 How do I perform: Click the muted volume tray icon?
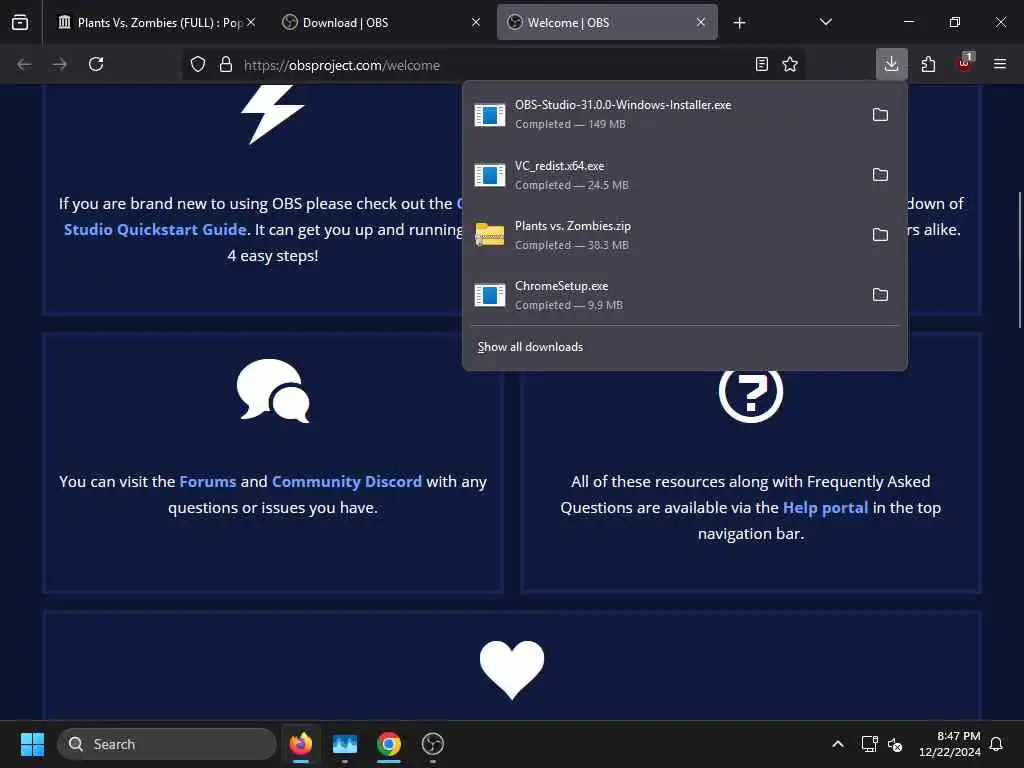(895, 744)
